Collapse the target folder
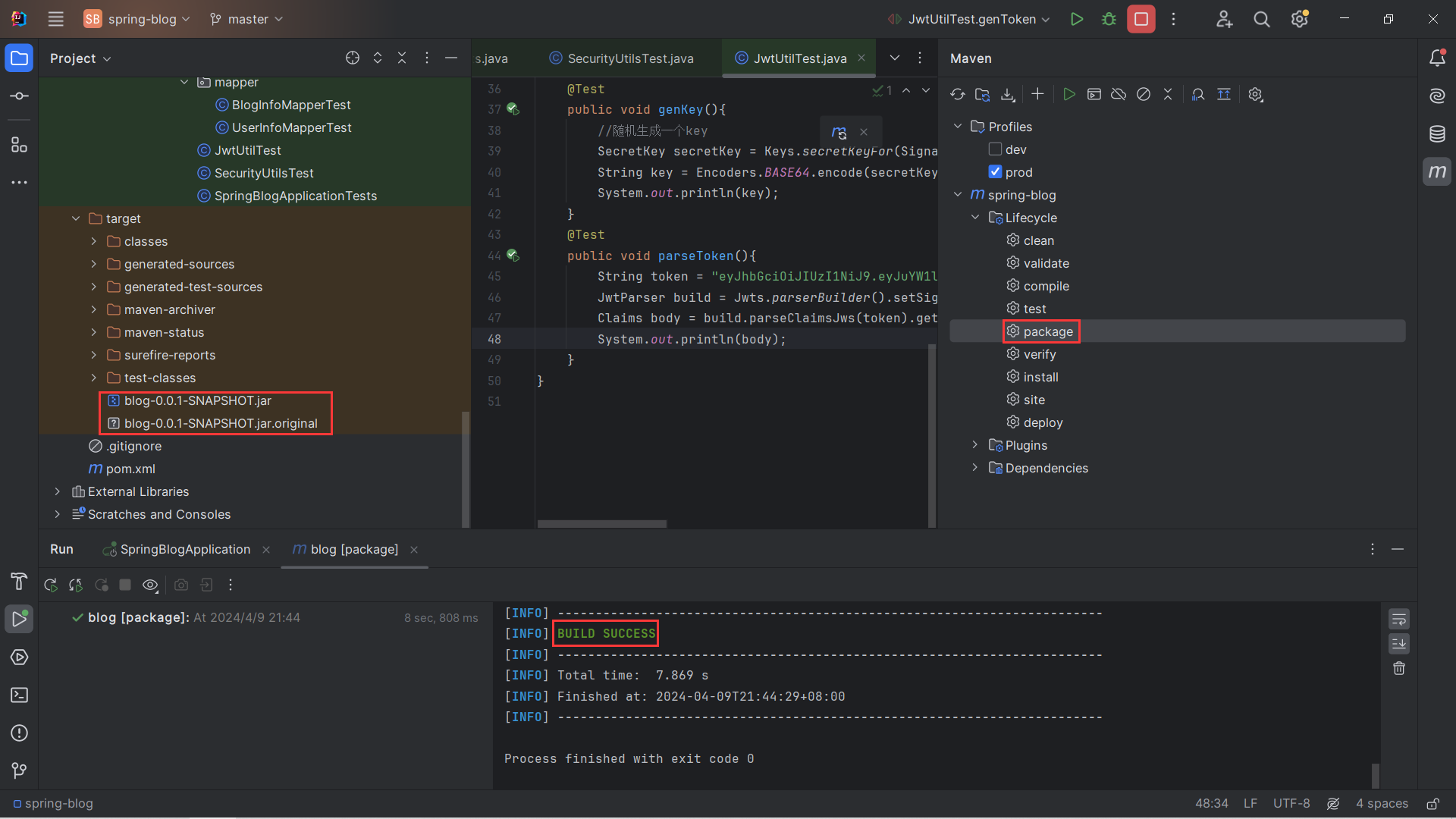Image resolution: width=1456 pixels, height=819 pixels. click(x=76, y=218)
